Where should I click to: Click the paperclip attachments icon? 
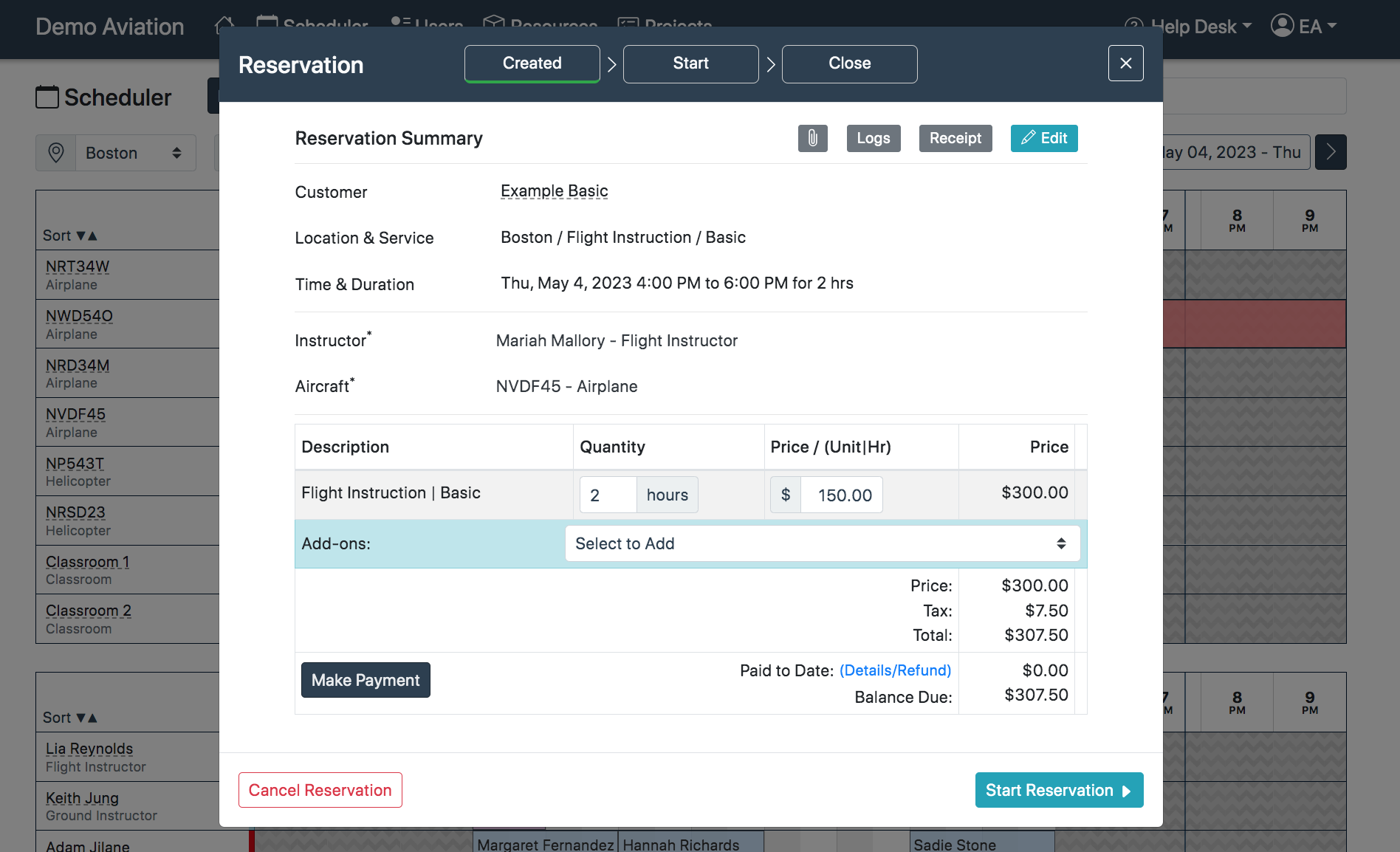(x=812, y=138)
